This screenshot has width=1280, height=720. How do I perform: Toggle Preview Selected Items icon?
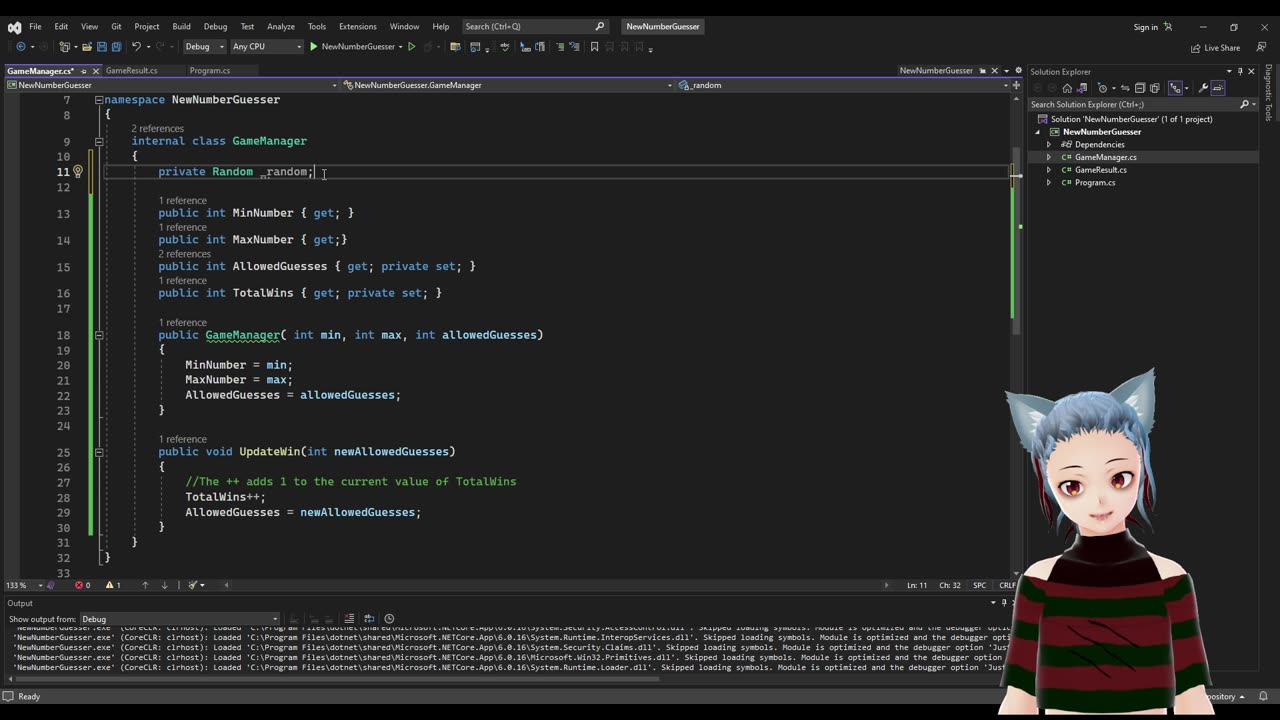pyautogui.click(x=1218, y=88)
